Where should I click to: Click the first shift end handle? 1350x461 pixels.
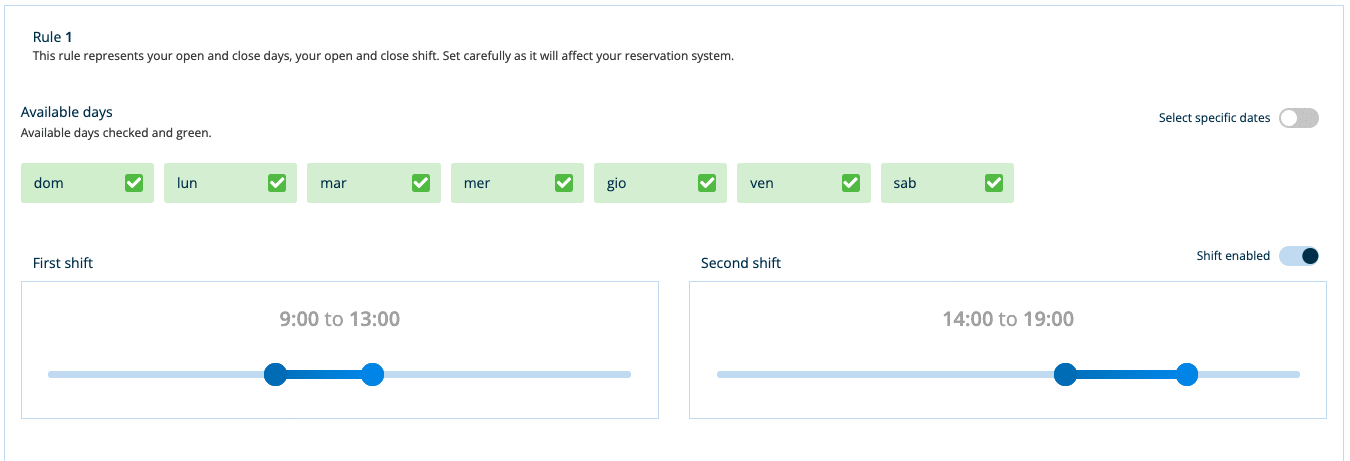pyautogui.click(x=372, y=375)
